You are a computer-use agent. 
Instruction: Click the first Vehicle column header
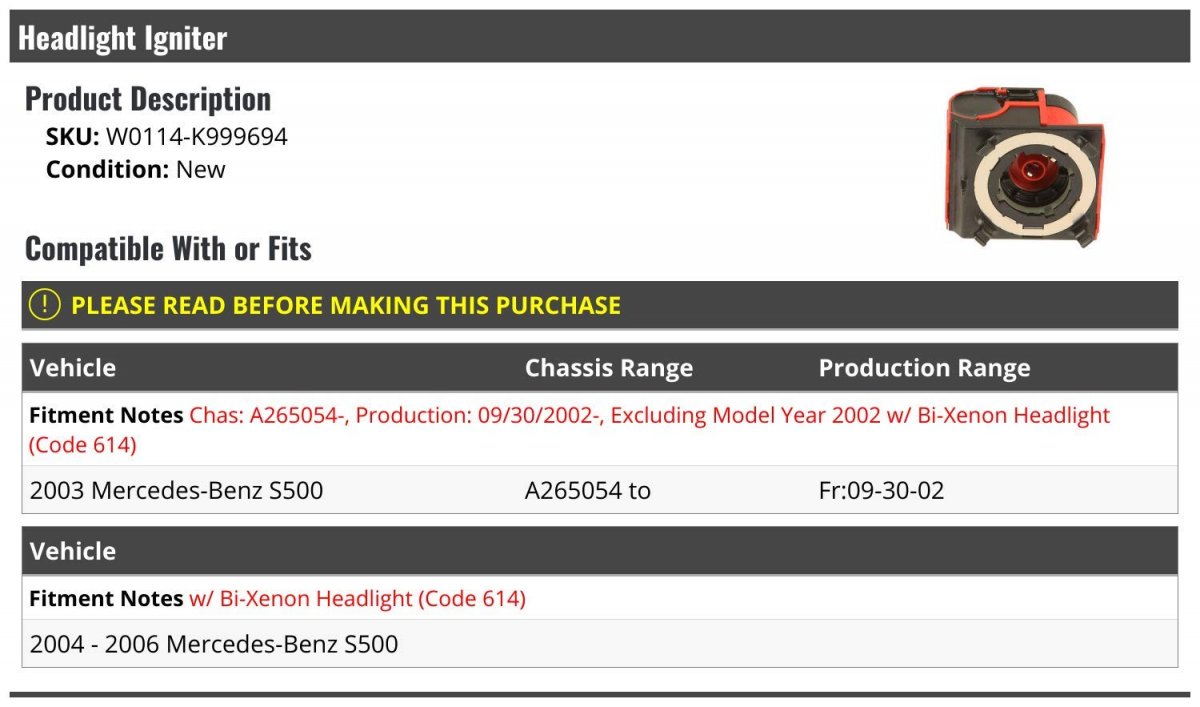click(x=73, y=368)
